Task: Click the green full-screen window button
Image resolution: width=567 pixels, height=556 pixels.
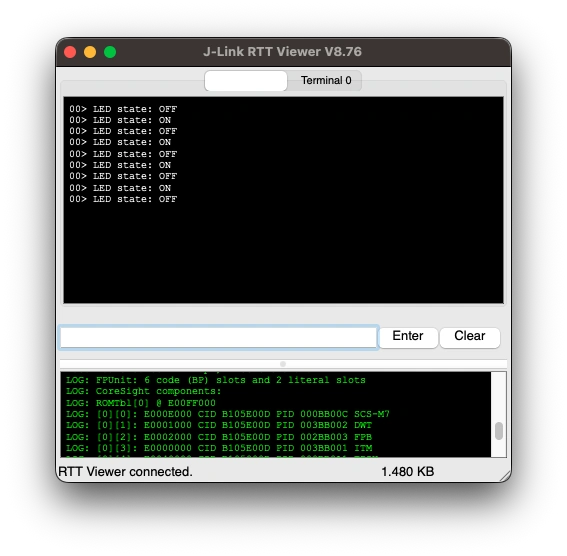Action: [110, 52]
